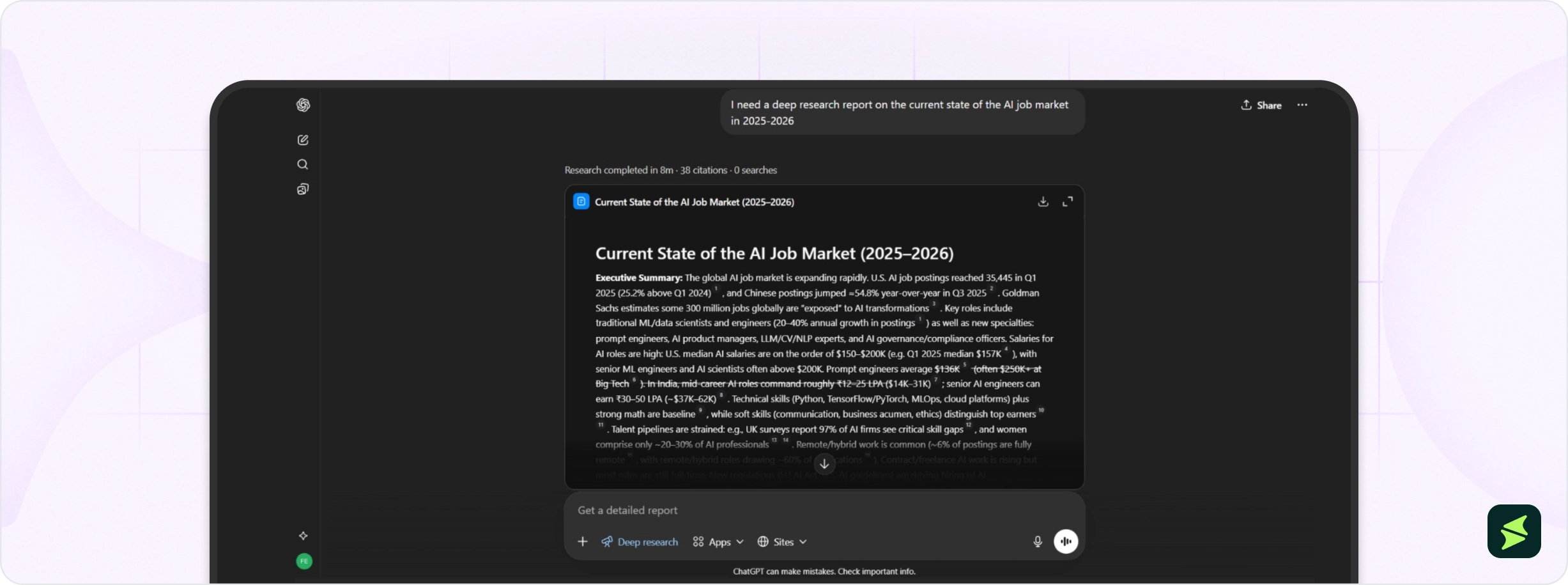
Task: Start a new chat with the compose icon
Action: pyautogui.click(x=303, y=140)
